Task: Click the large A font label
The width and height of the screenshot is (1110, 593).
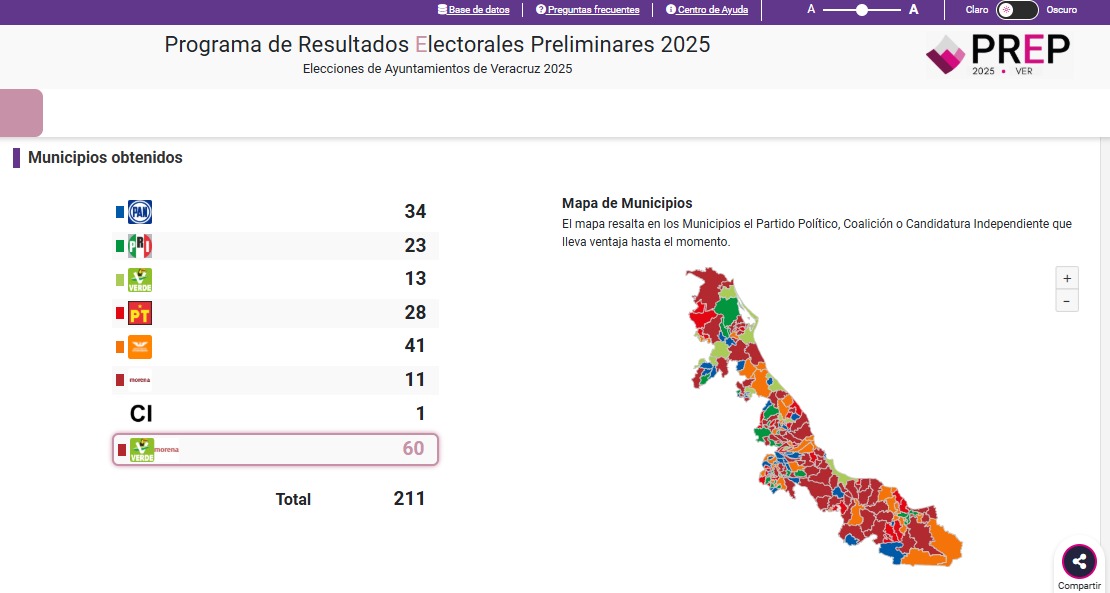Action: [913, 10]
